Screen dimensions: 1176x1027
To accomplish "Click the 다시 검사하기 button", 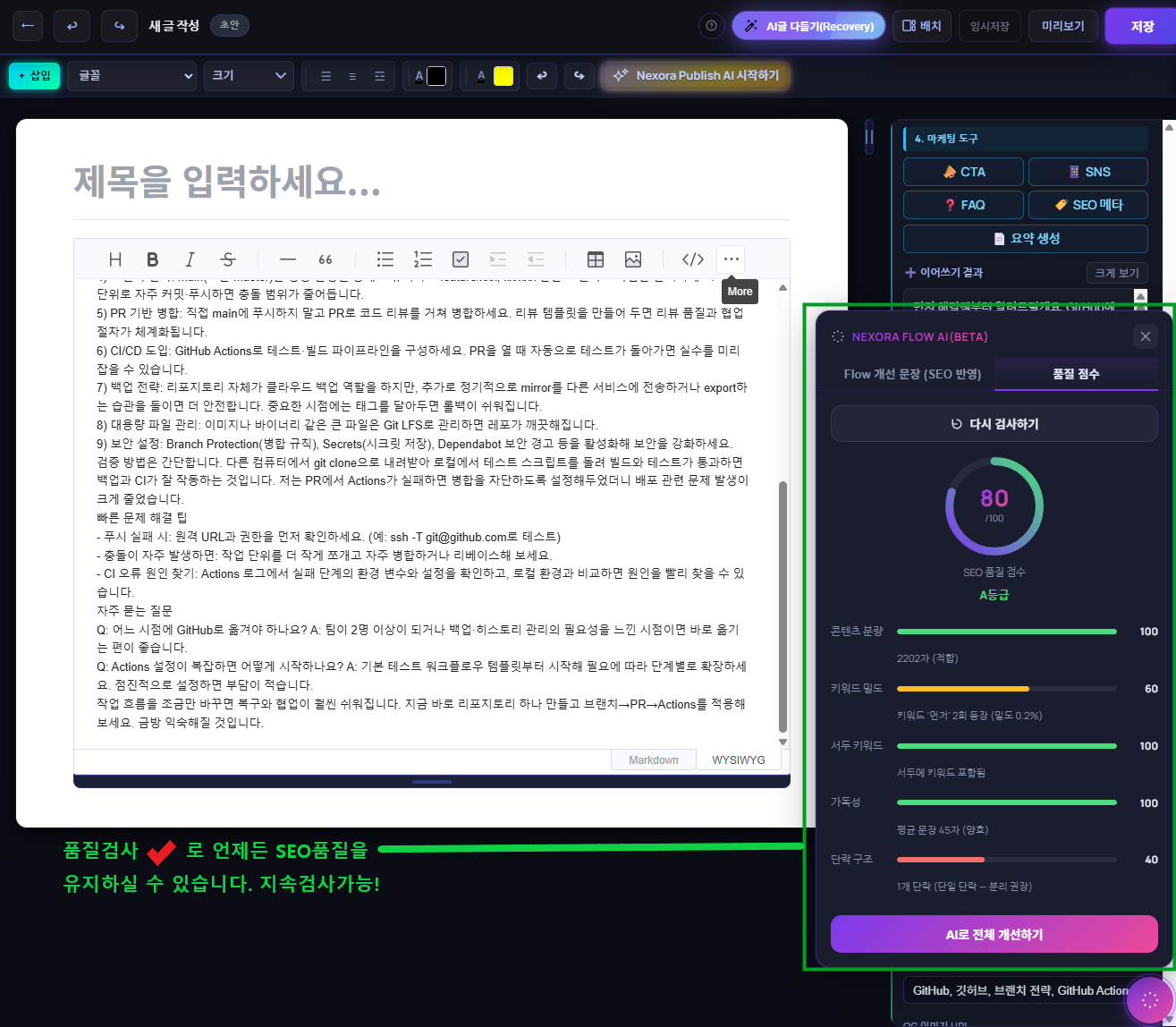I will point(994,424).
